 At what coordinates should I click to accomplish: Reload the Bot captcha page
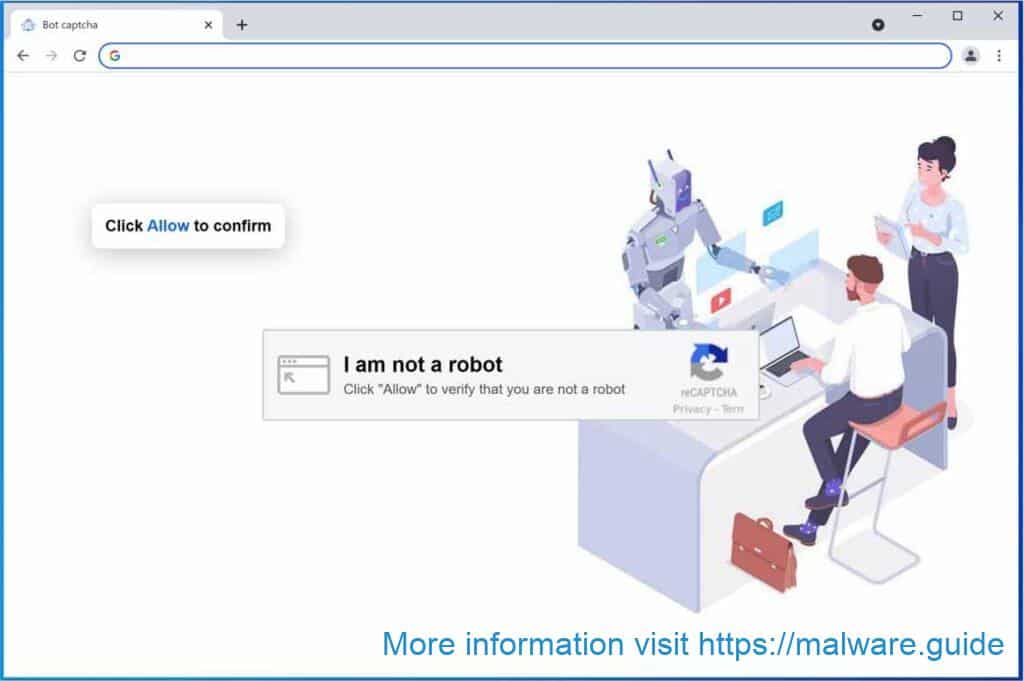coord(80,56)
